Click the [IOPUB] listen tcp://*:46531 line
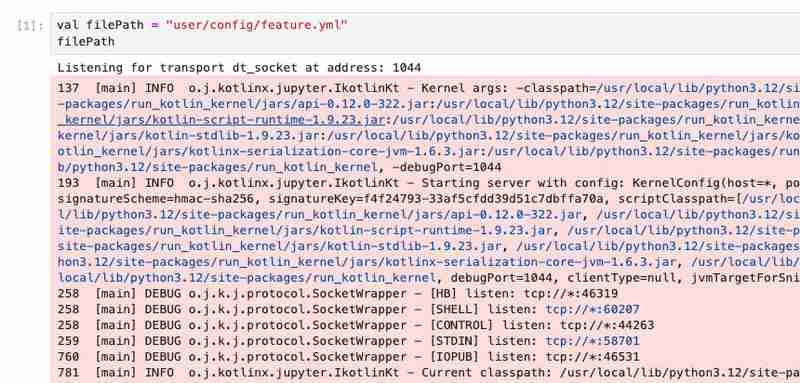The image size is (800, 383). click(348, 357)
